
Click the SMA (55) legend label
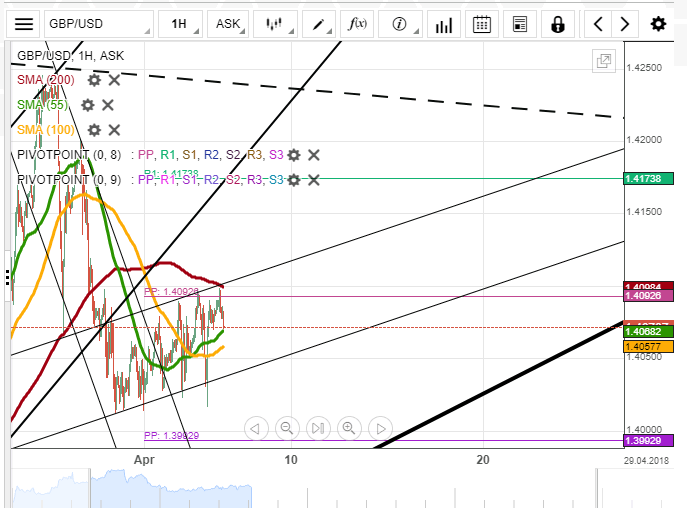pos(42,105)
